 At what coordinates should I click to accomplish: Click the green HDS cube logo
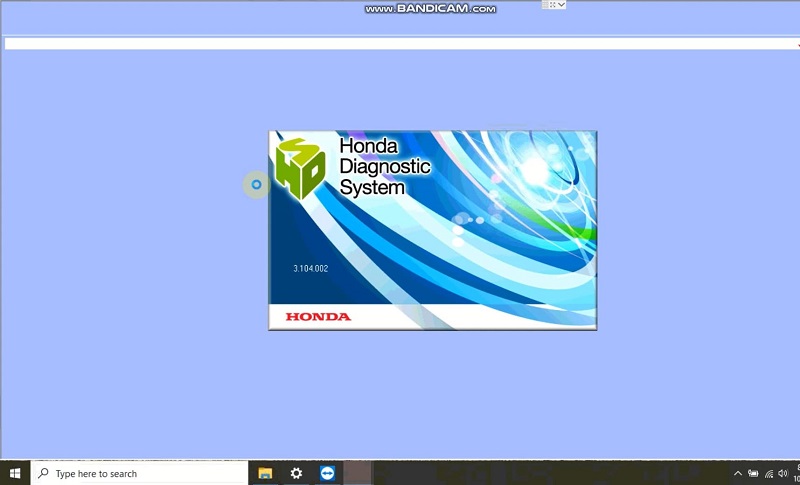[x=301, y=168]
